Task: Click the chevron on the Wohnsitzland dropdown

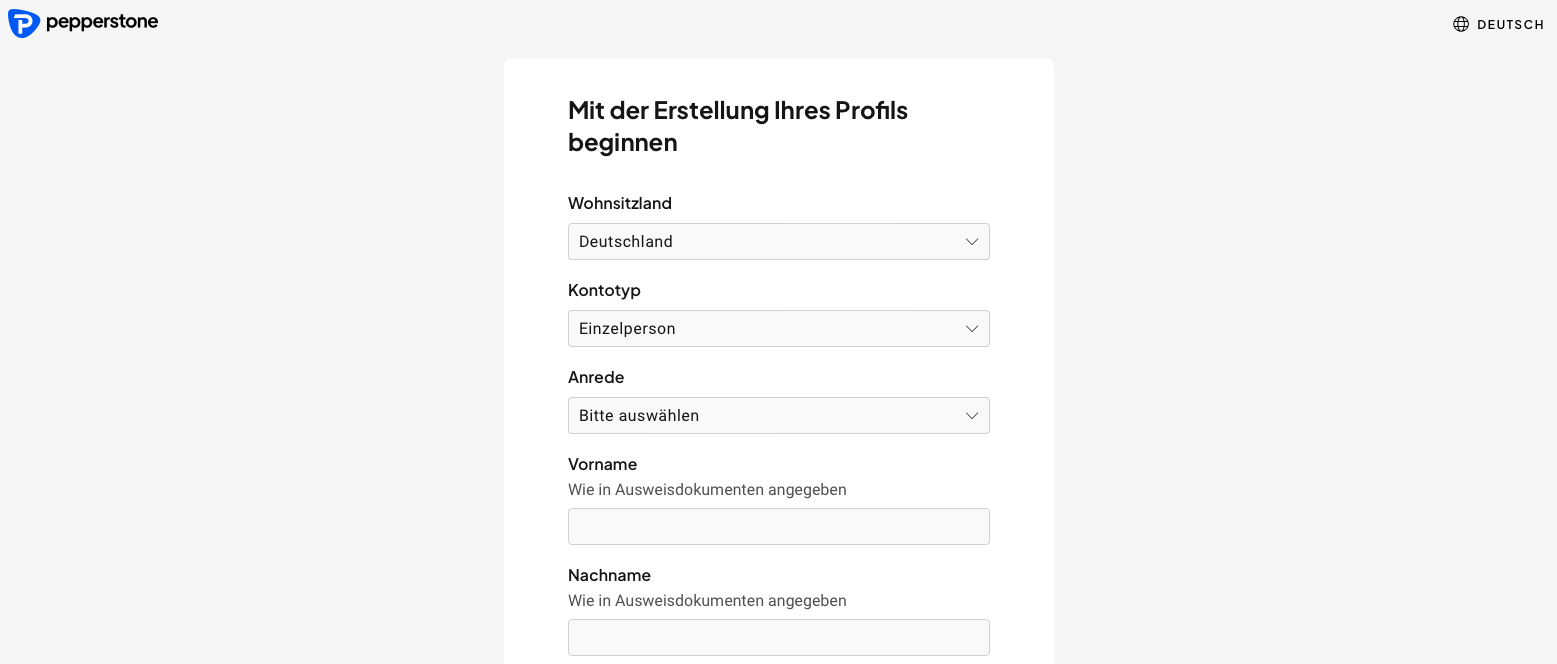Action: click(x=971, y=241)
